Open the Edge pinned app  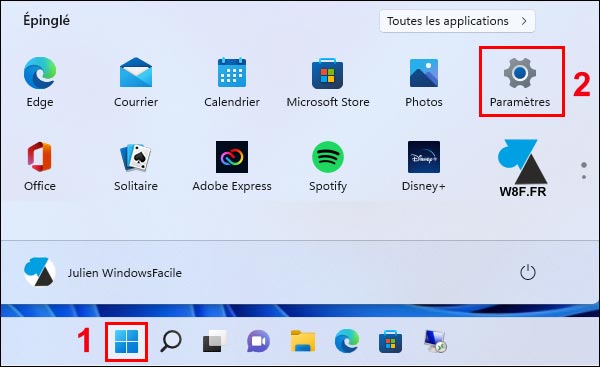pyautogui.click(x=40, y=82)
